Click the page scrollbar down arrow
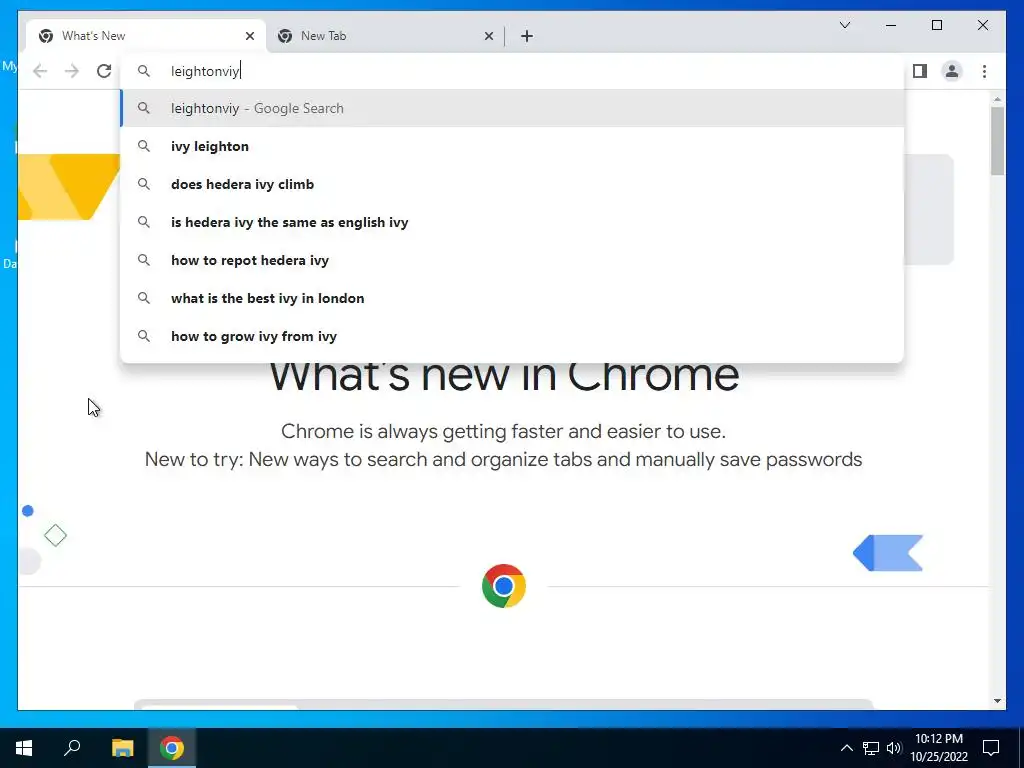 coord(997,701)
